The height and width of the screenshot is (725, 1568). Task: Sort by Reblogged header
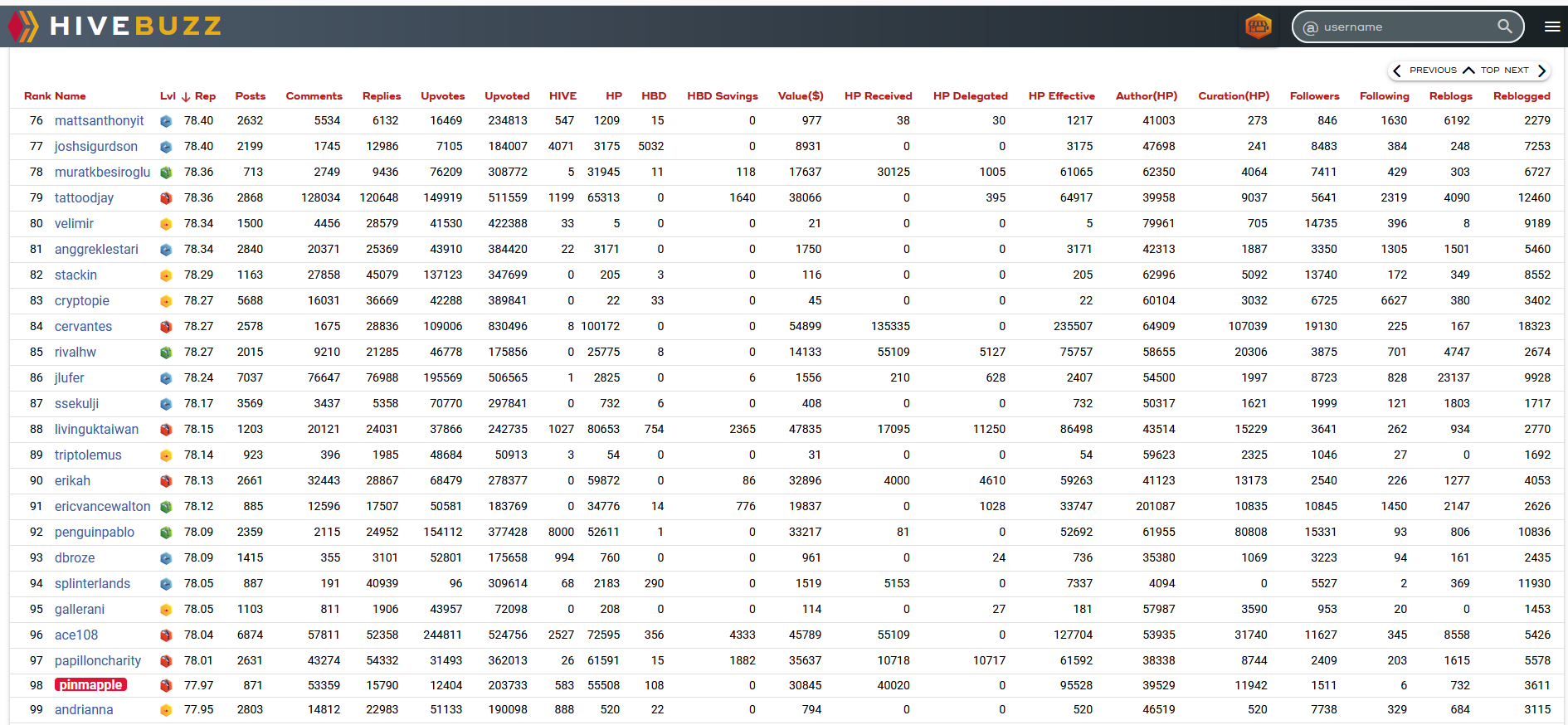pos(1522,96)
